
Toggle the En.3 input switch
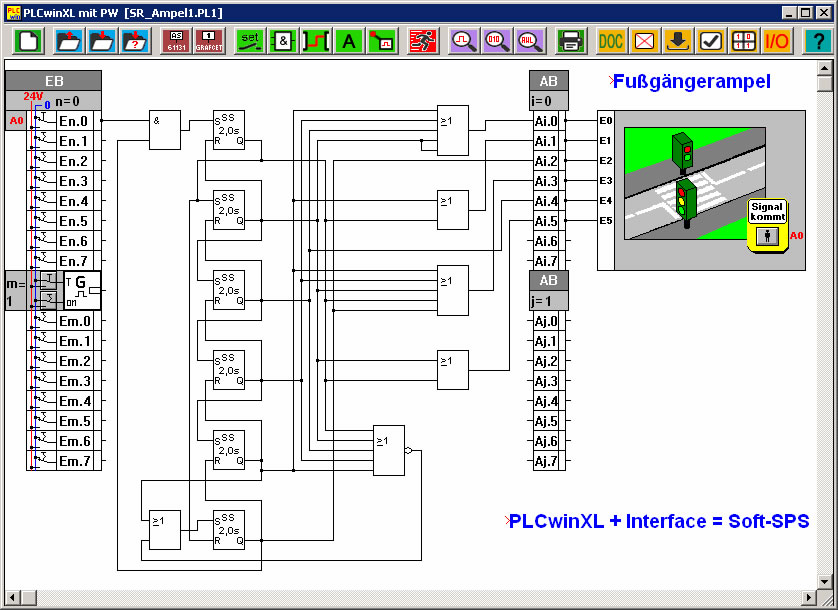click(x=41, y=181)
